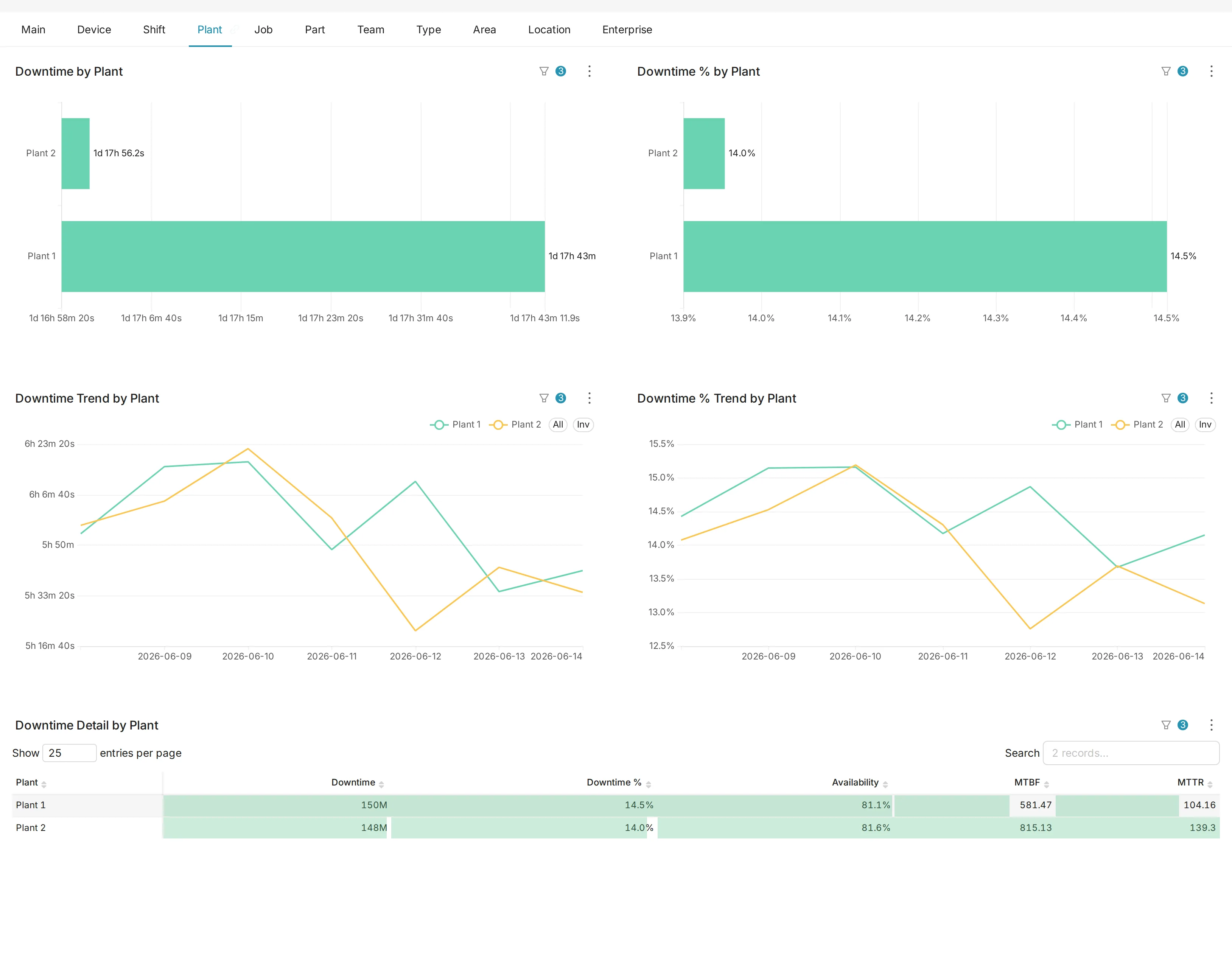The width and height of the screenshot is (1232, 955).
Task: Click Plant 1 bar in Downtime by Plant
Action: (x=303, y=256)
